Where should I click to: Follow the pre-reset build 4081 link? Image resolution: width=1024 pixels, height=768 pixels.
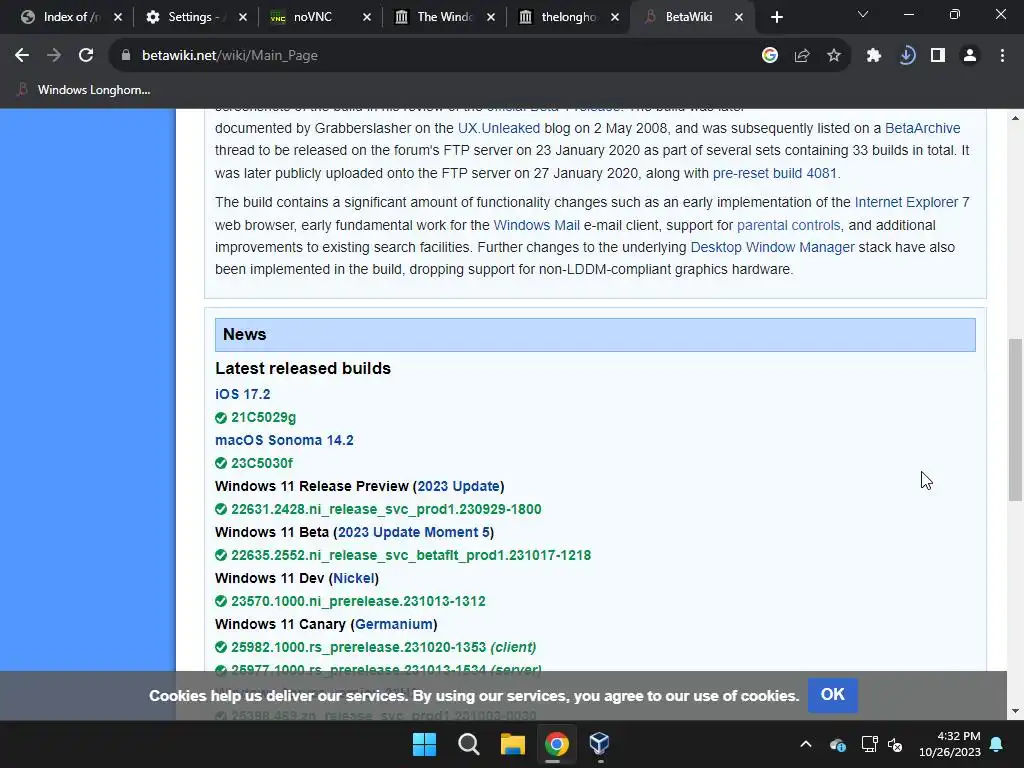775,173
